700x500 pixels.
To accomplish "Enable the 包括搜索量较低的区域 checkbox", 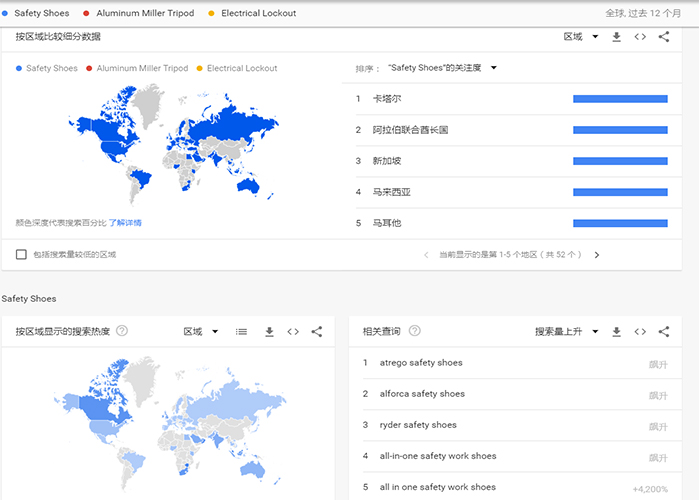I will (21, 255).
